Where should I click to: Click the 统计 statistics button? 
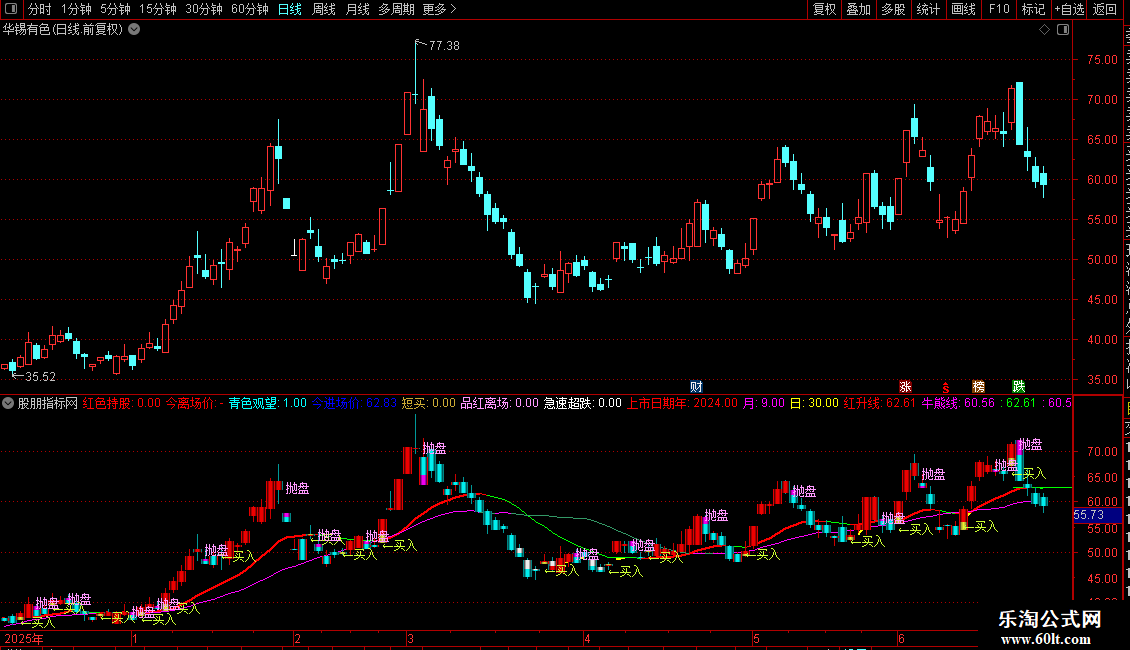coord(928,9)
